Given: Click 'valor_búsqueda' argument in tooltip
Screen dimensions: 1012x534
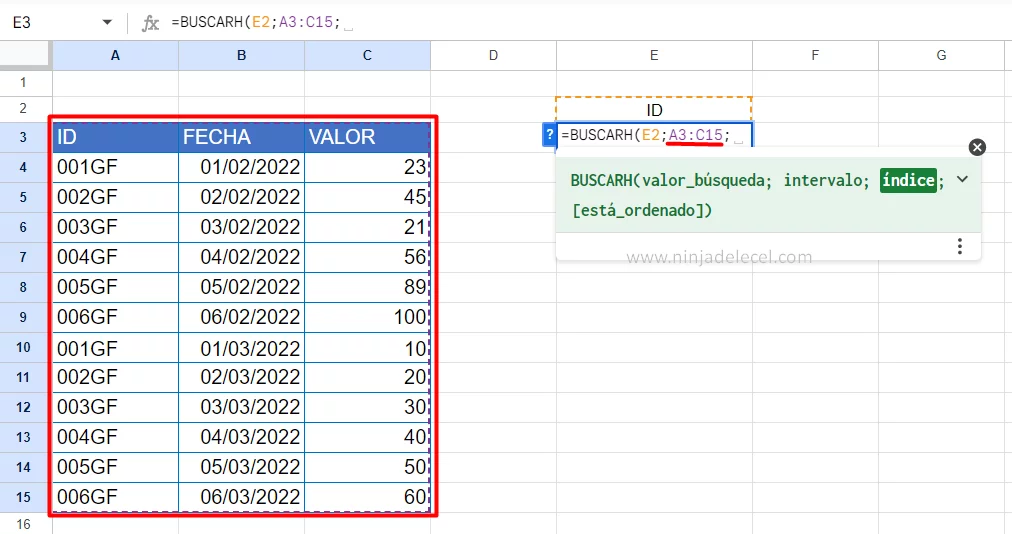Looking at the screenshot, I should click(x=704, y=180).
